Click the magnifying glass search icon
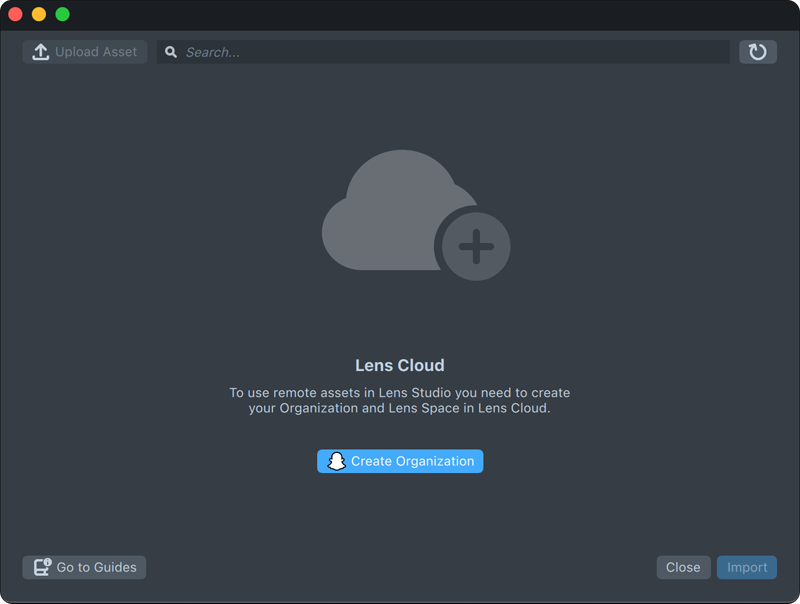This screenshot has height=604, width=800. point(171,52)
